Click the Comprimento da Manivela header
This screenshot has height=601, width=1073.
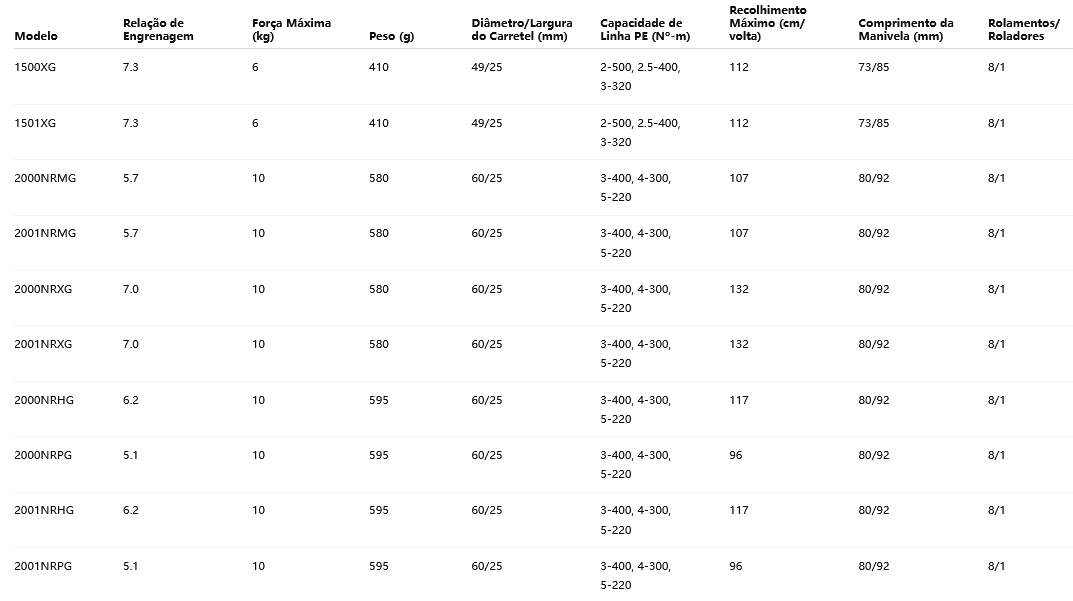click(x=906, y=29)
